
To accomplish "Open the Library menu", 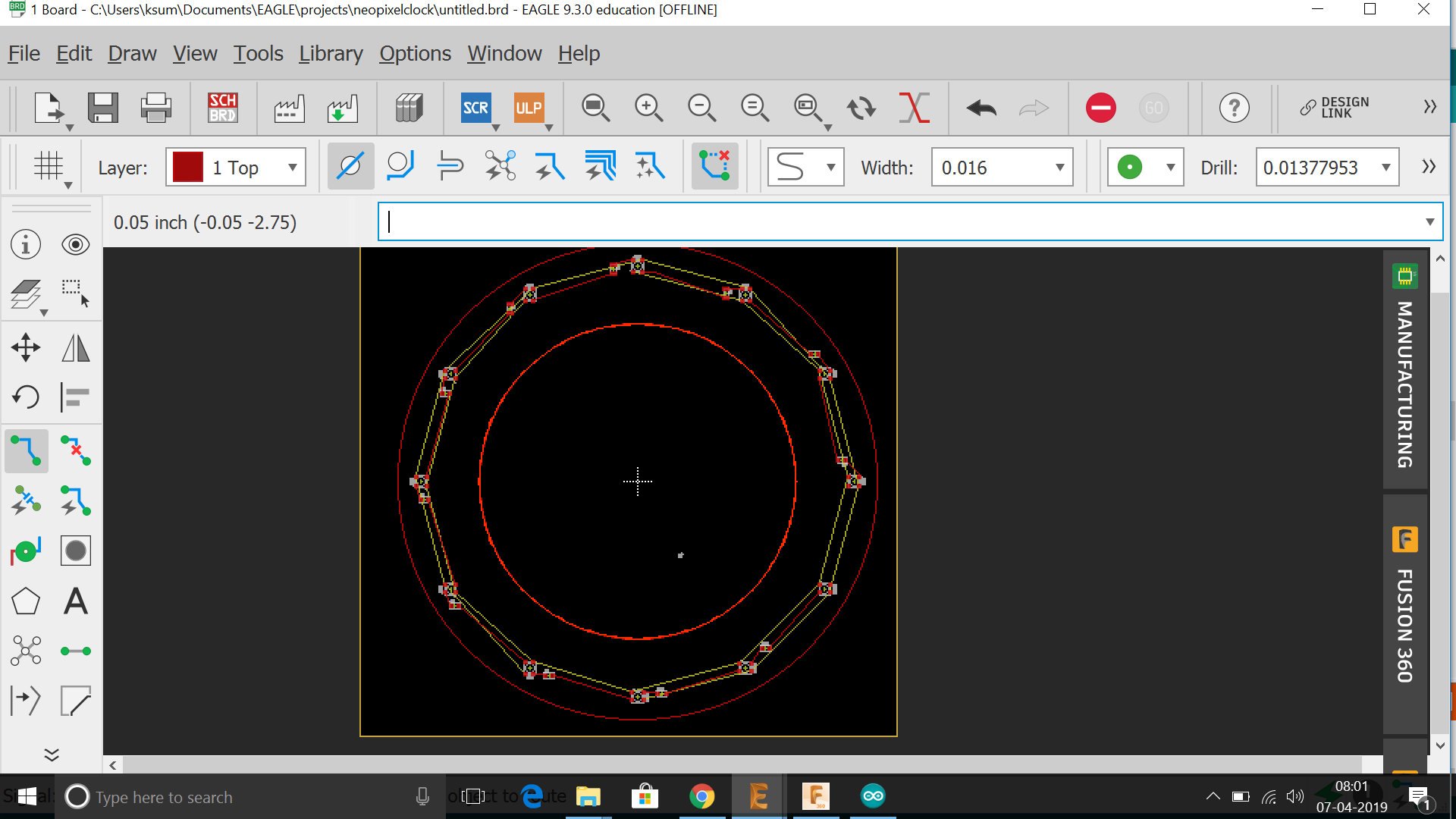I will pyautogui.click(x=331, y=54).
